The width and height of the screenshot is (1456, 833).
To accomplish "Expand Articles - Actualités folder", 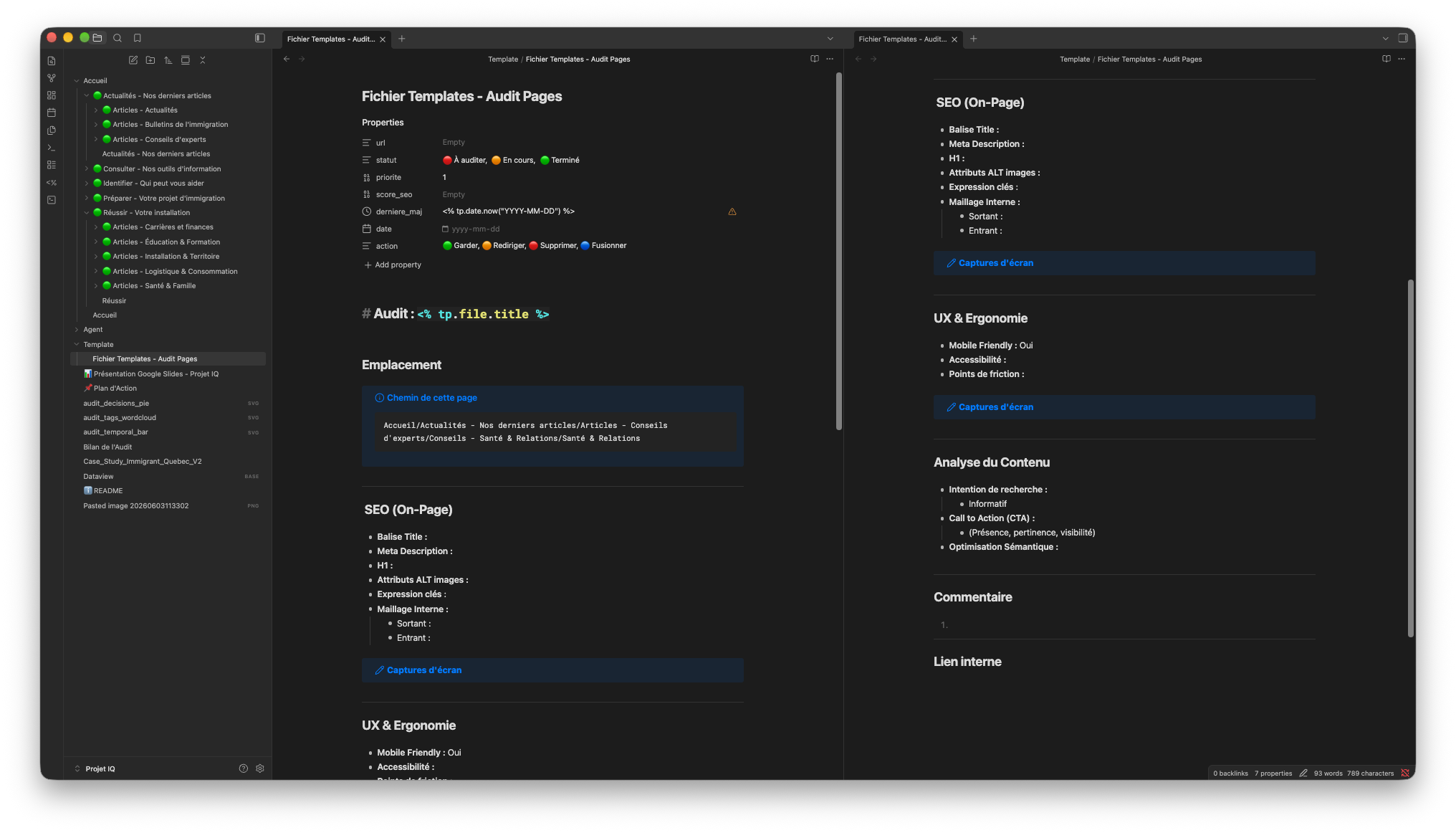I will [x=96, y=110].
